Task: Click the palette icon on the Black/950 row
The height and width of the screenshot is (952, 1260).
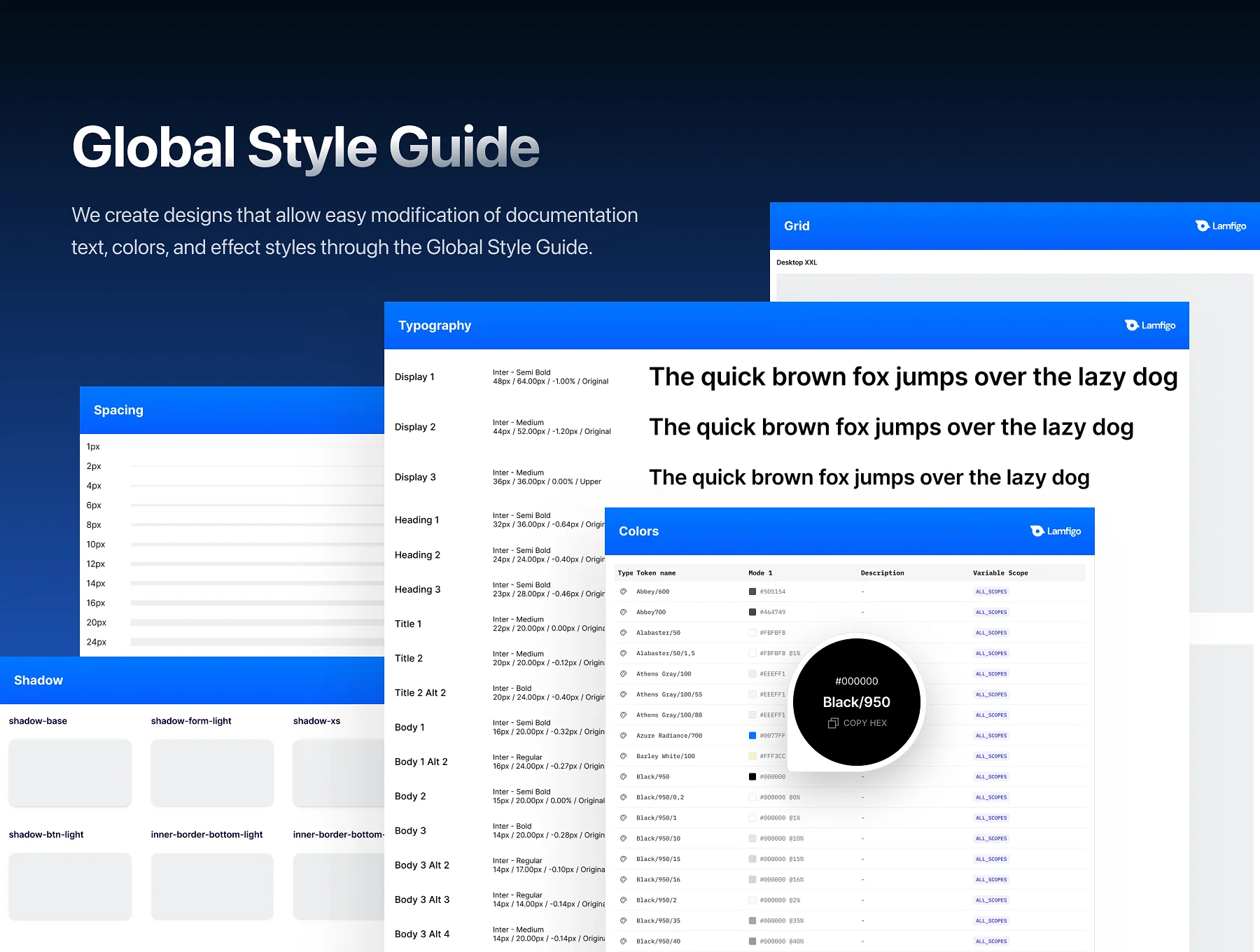Action: tap(623, 777)
